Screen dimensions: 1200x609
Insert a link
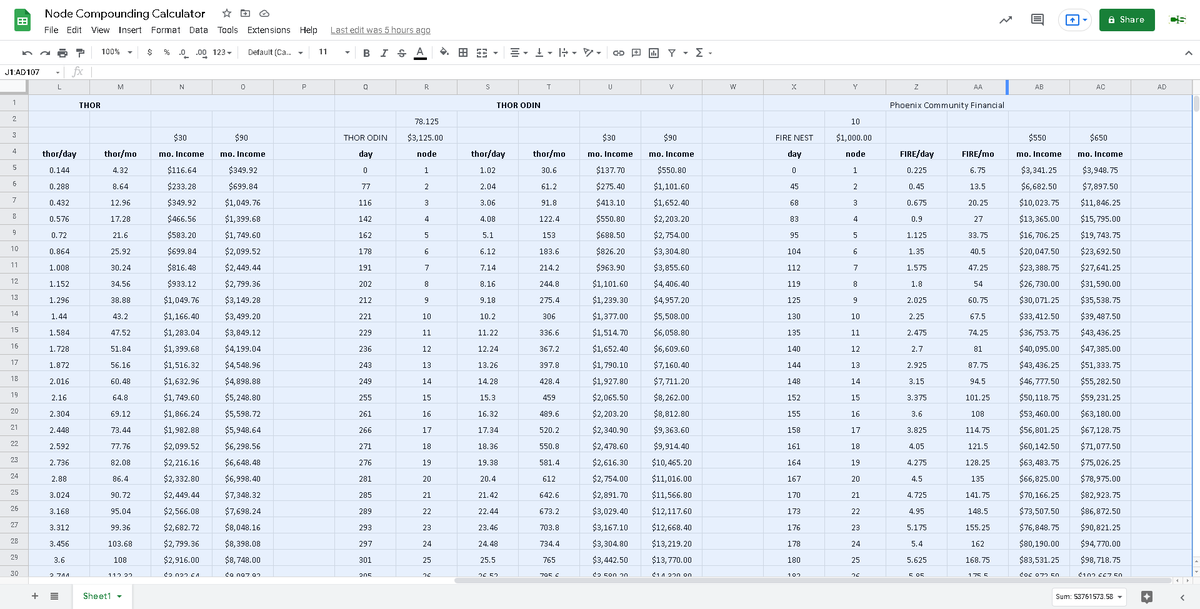click(x=619, y=52)
